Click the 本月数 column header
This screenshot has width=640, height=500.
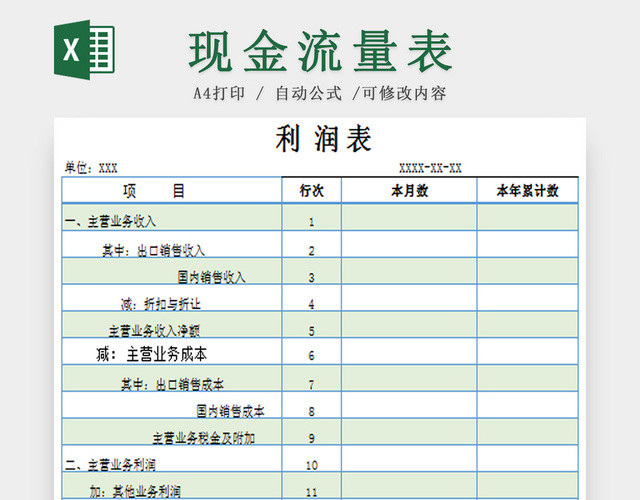(x=409, y=191)
